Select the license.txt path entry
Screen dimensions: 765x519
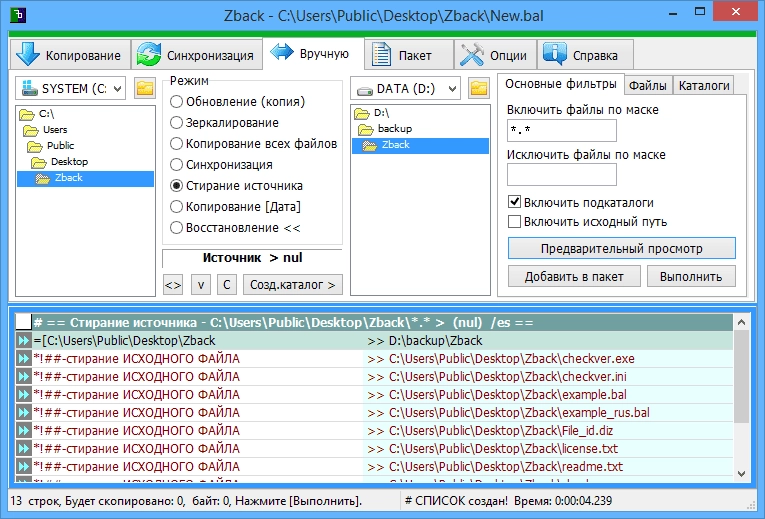(x=503, y=448)
